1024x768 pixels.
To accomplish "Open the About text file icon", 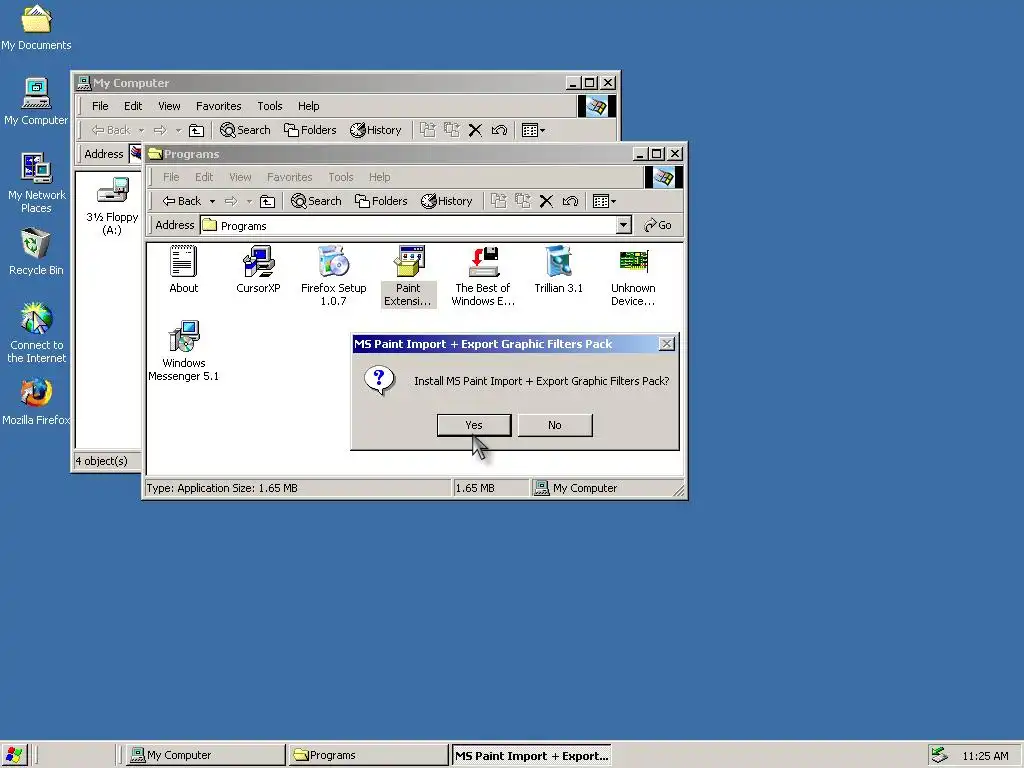I will click(x=184, y=270).
